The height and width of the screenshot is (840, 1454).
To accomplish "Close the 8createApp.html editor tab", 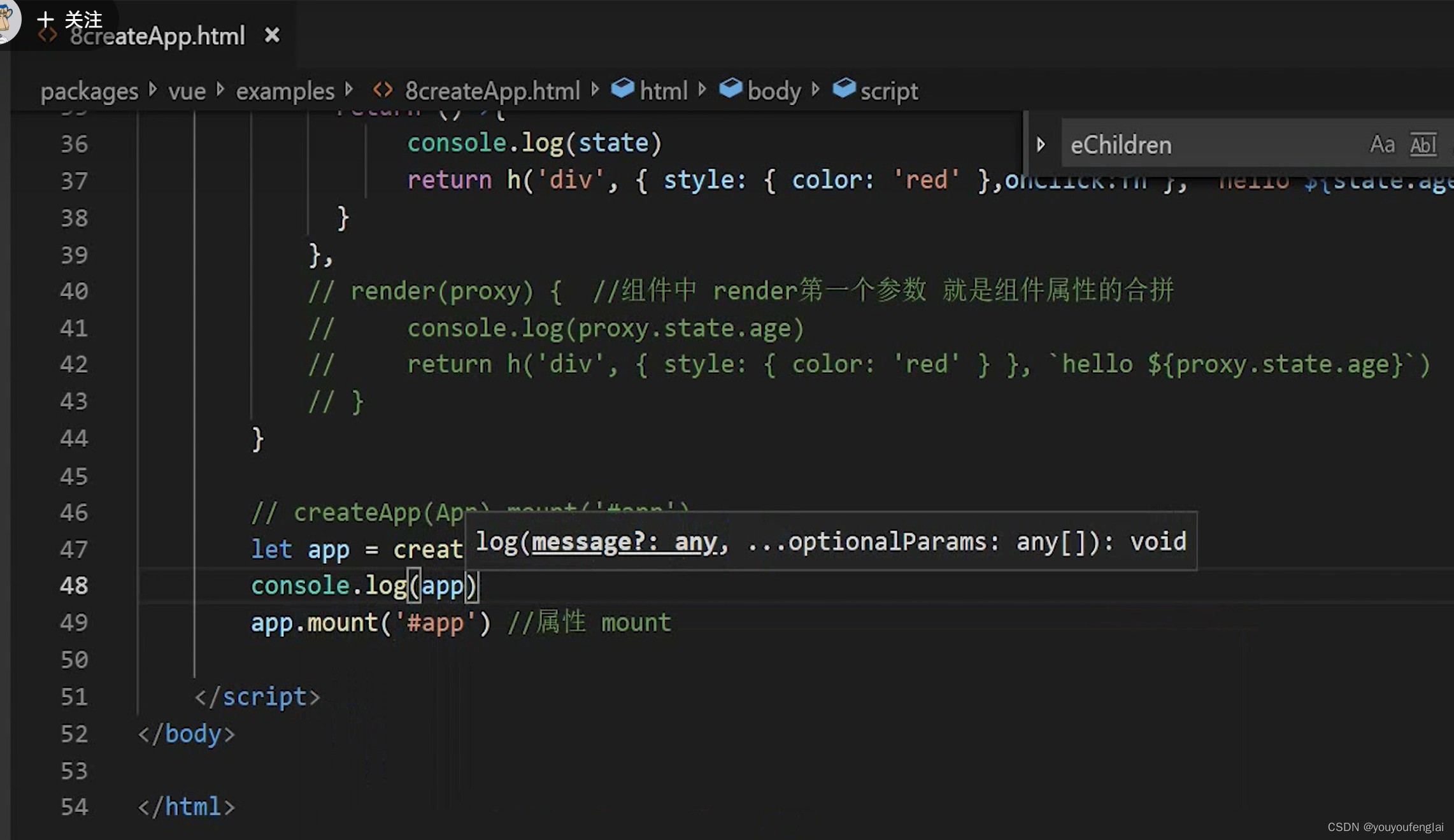I will point(272,35).
